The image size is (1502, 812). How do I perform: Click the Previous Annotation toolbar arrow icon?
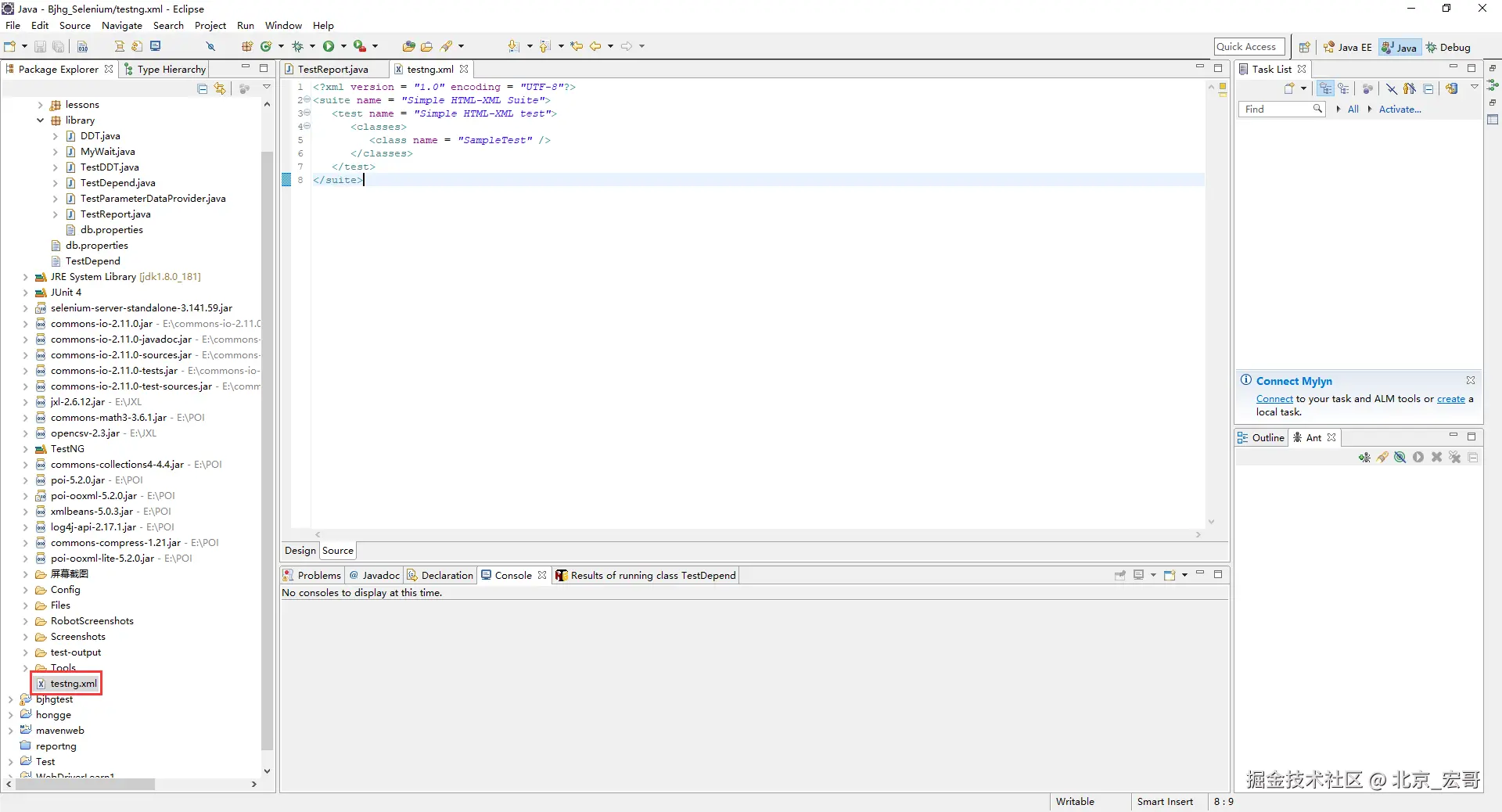coord(544,46)
